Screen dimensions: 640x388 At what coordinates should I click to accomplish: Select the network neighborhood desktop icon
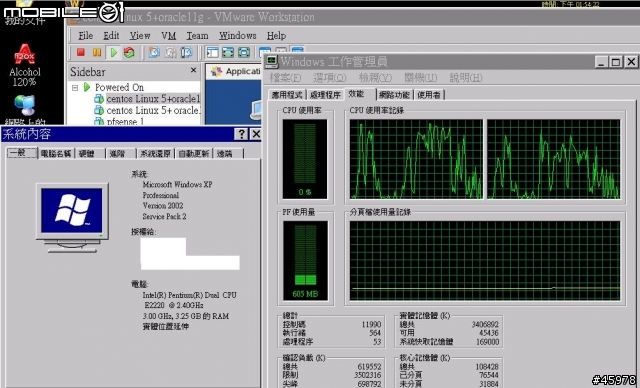tap(24, 109)
